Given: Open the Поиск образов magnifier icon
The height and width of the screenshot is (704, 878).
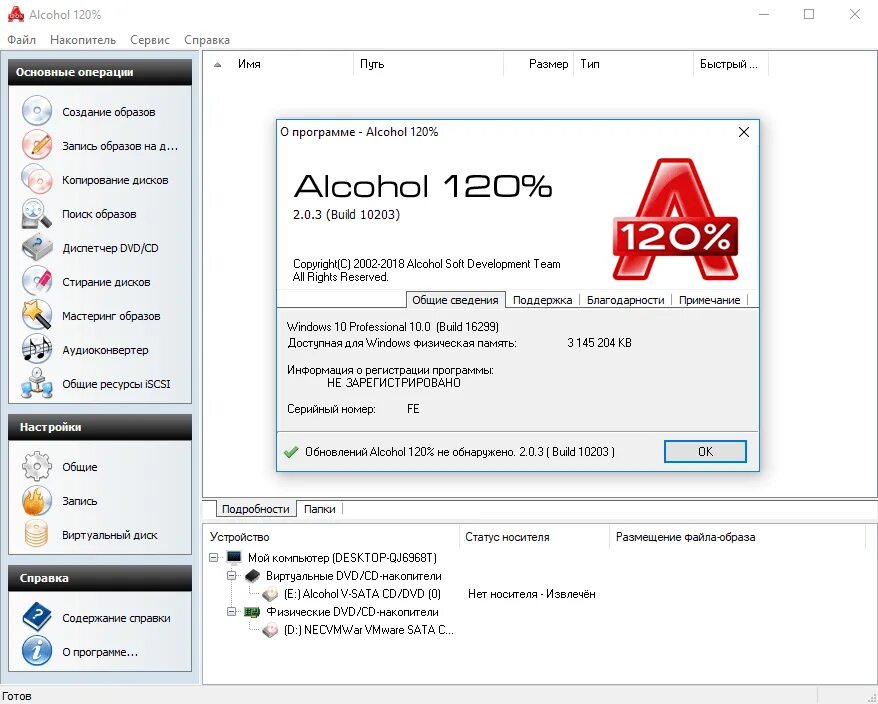Looking at the screenshot, I should point(37,213).
